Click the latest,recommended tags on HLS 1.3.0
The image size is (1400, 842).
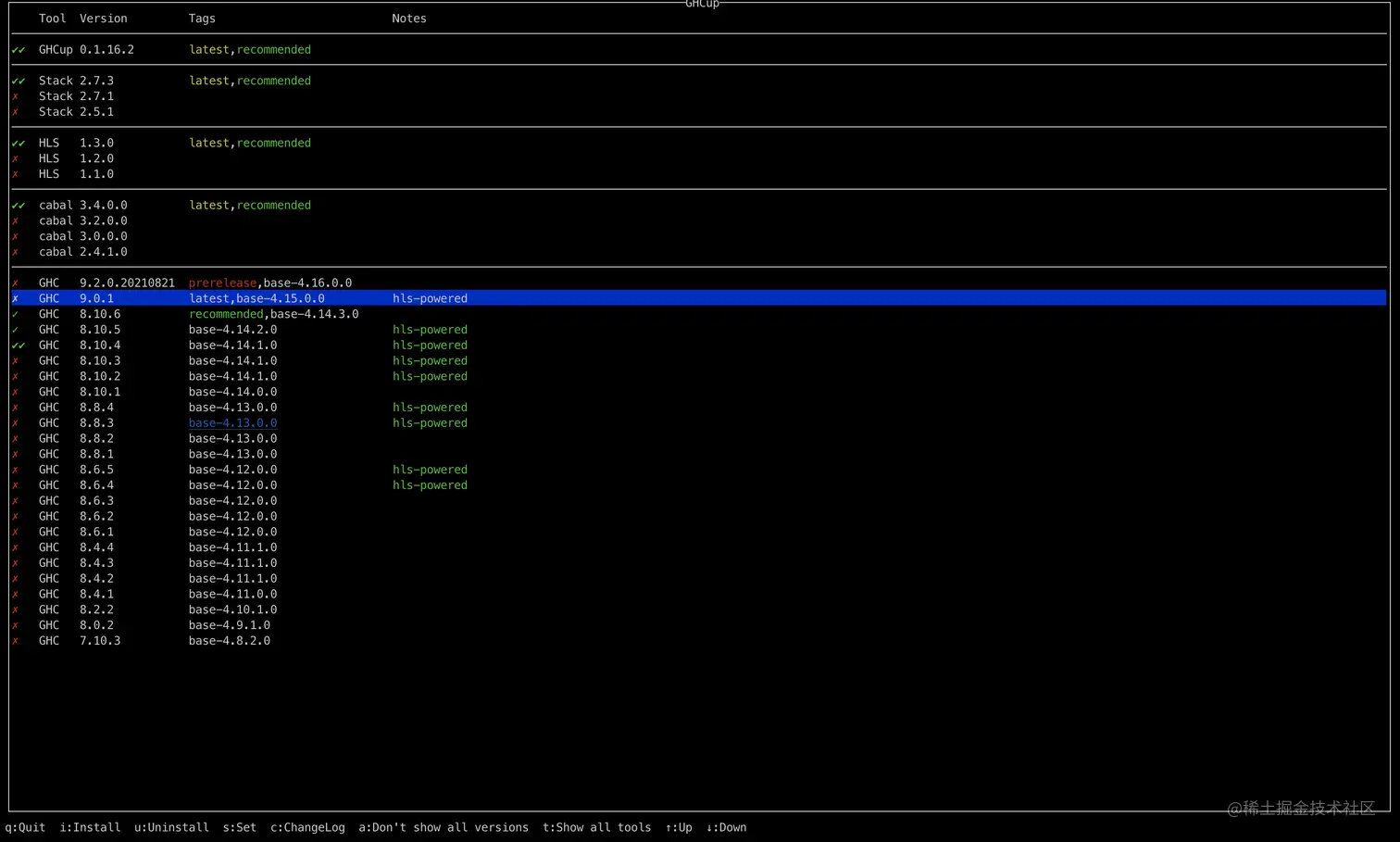pyautogui.click(x=250, y=144)
